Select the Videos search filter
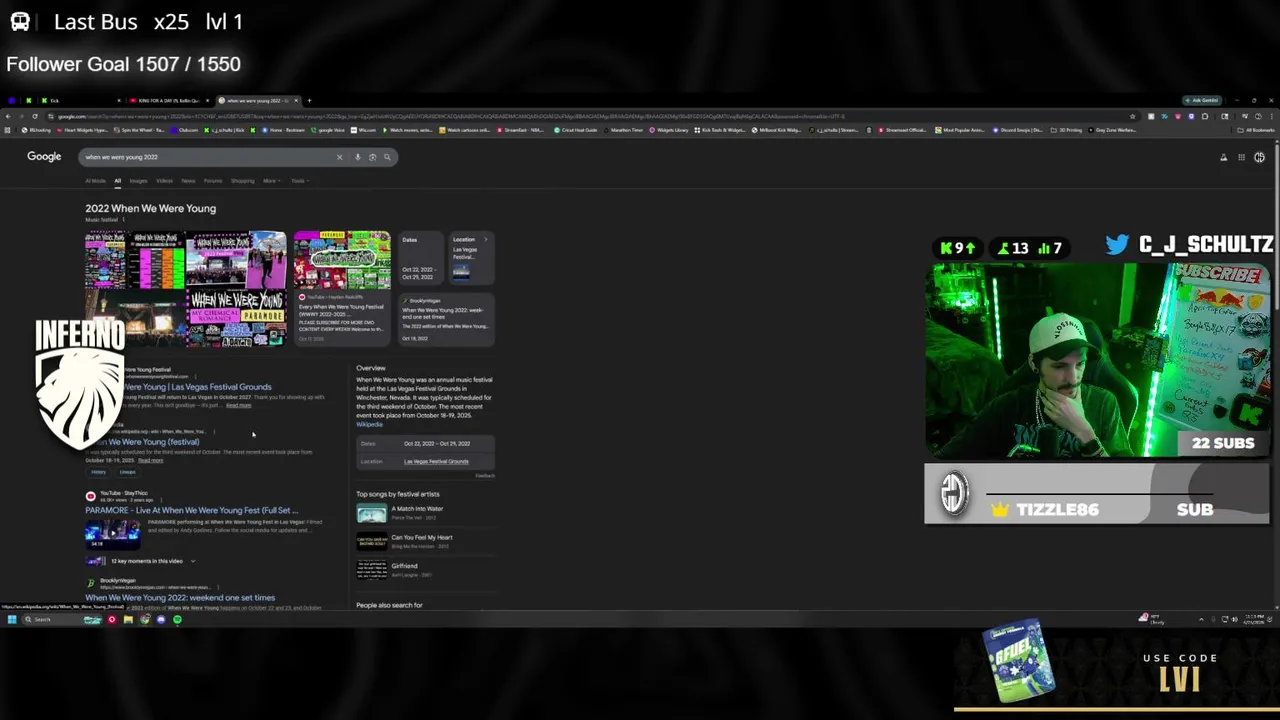This screenshot has height=720, width=1280. point(164,181)
